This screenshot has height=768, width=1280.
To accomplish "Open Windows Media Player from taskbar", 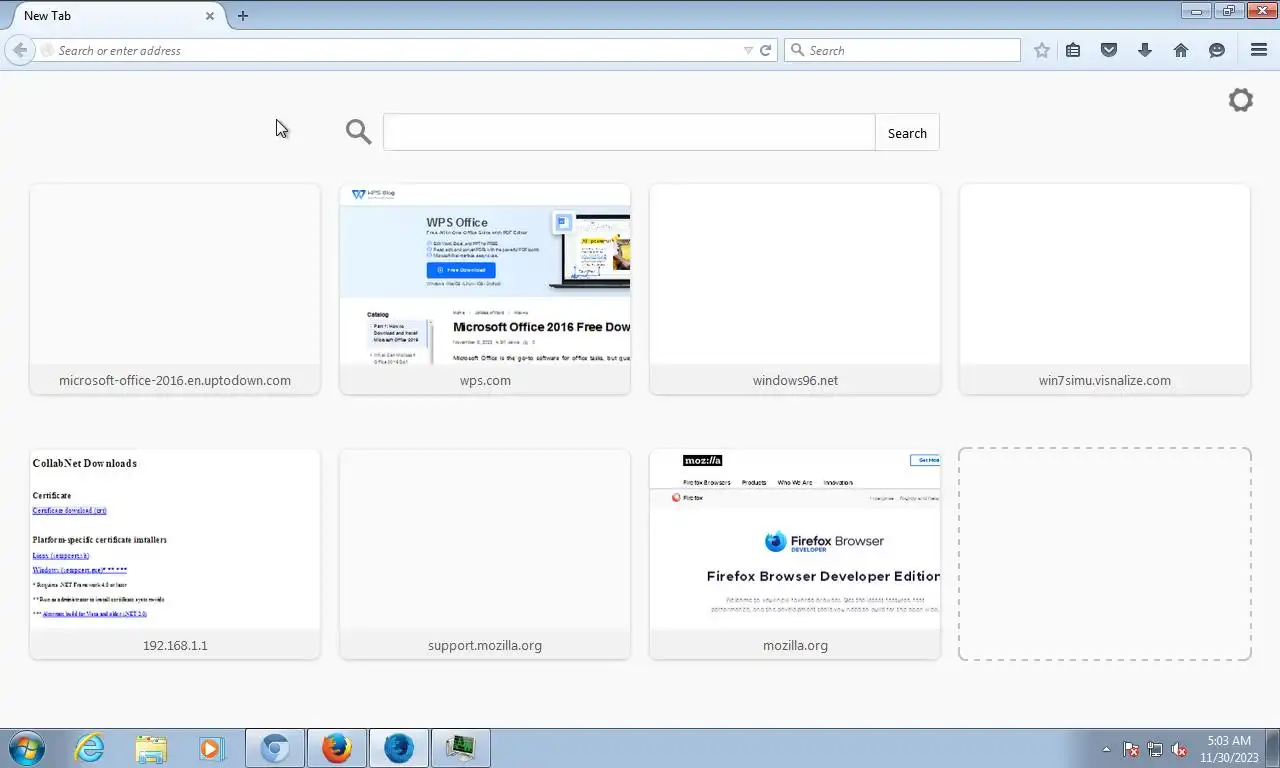I will tap(211, 748).
